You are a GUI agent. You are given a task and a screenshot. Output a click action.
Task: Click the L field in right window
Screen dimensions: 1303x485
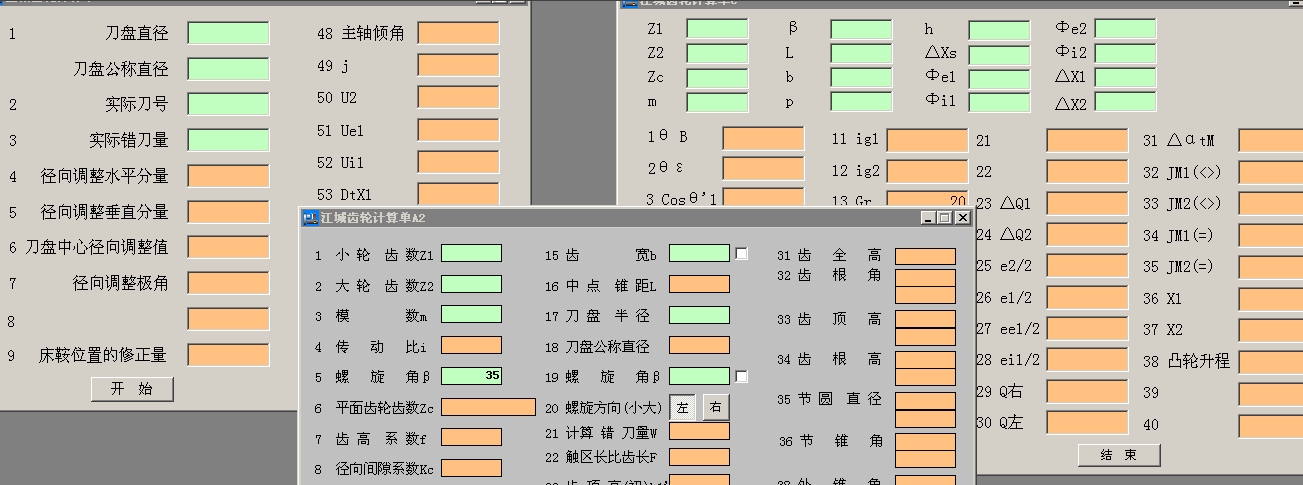[x=861, y=54]
